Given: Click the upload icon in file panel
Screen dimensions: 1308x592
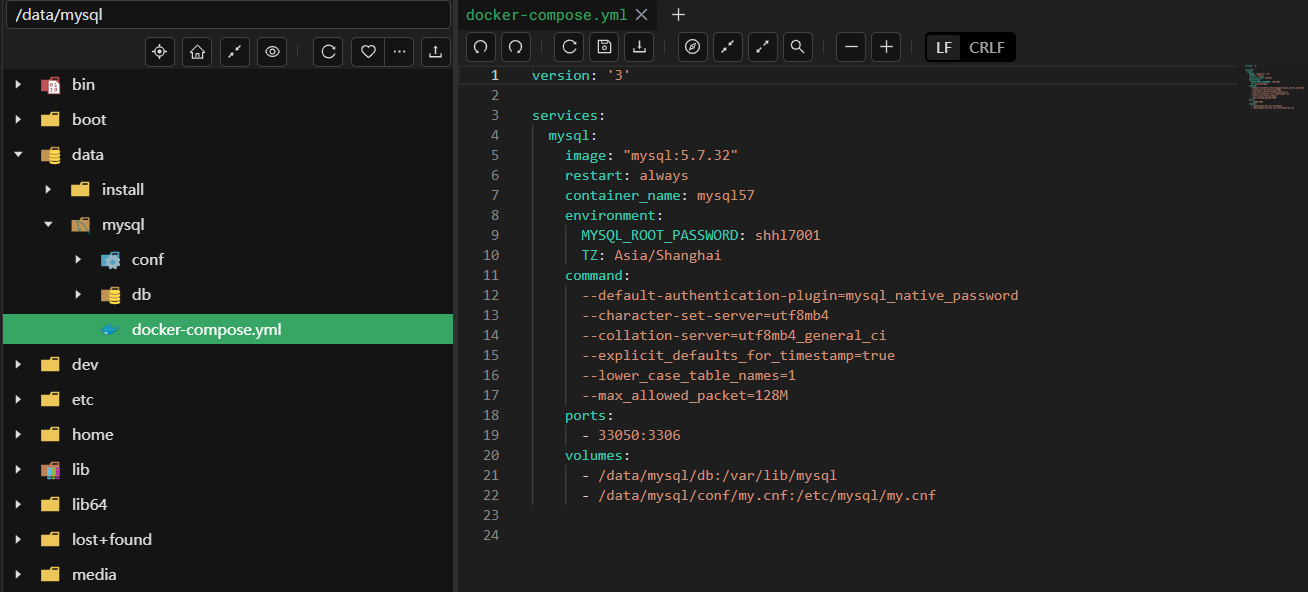Looking at the screenshot, I should [435, 52].
